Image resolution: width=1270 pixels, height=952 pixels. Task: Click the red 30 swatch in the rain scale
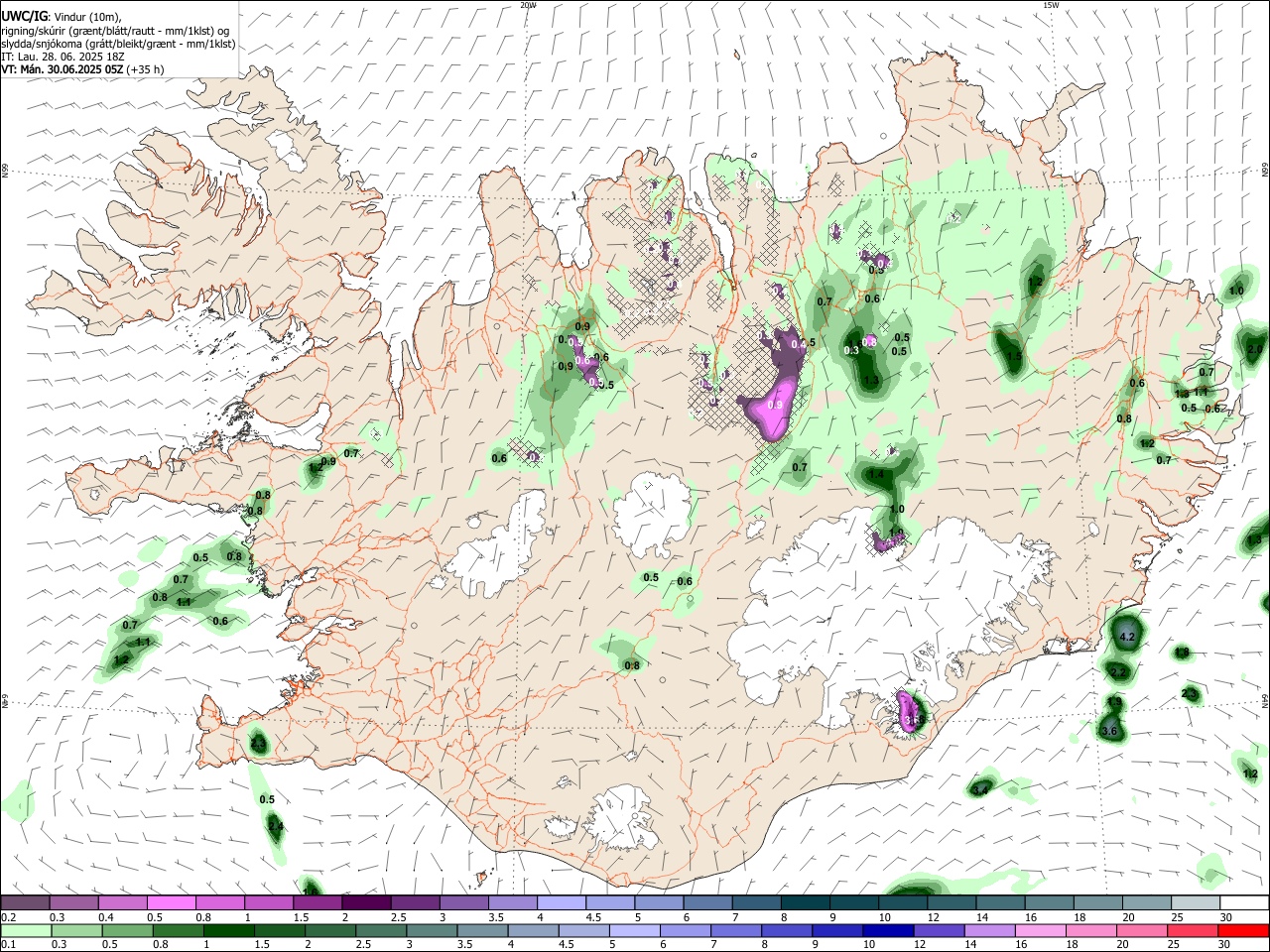pyautogui.click(x=1244, y=930)
